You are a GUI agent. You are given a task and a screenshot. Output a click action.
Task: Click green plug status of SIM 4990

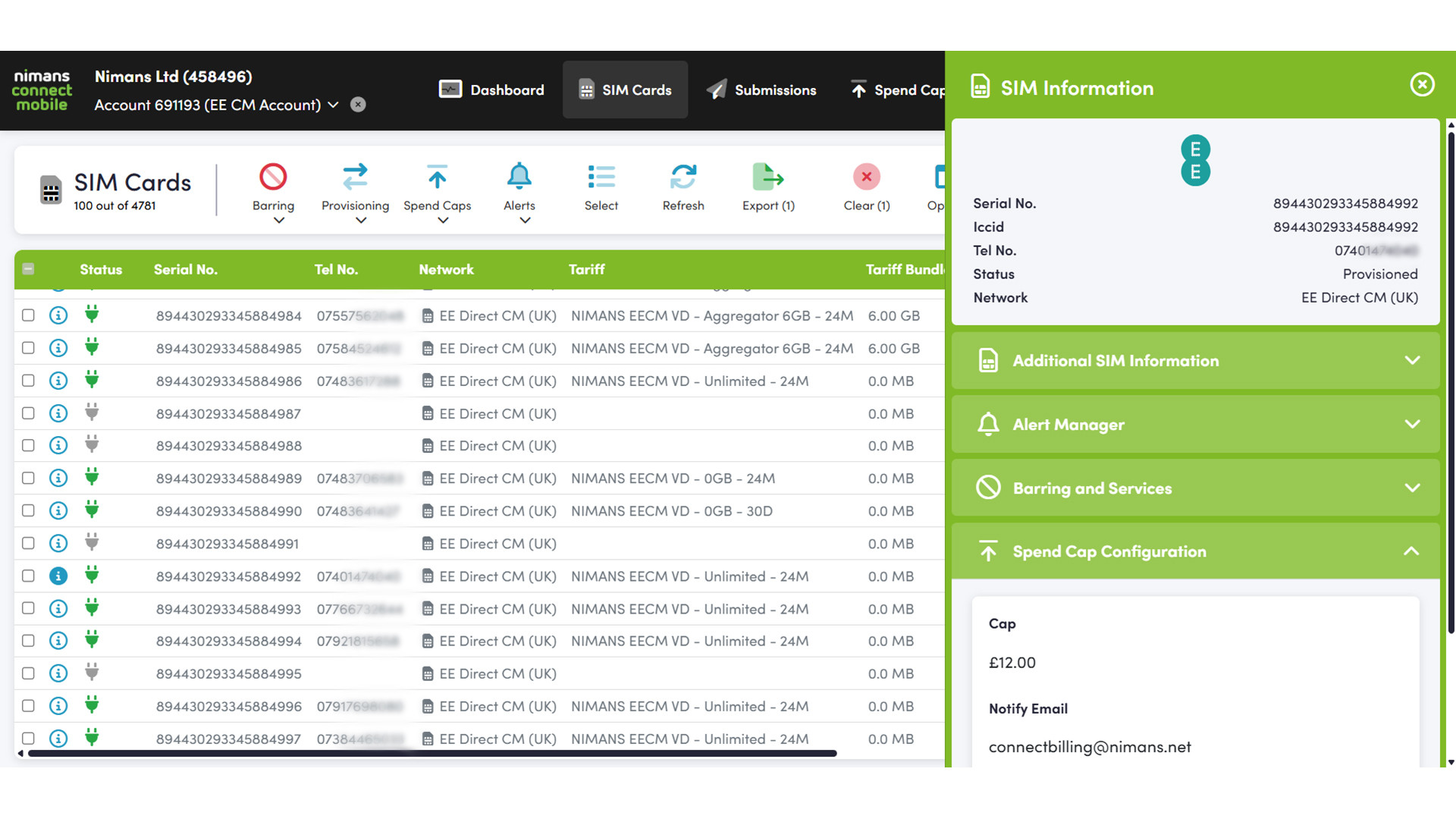coord(92,510)
